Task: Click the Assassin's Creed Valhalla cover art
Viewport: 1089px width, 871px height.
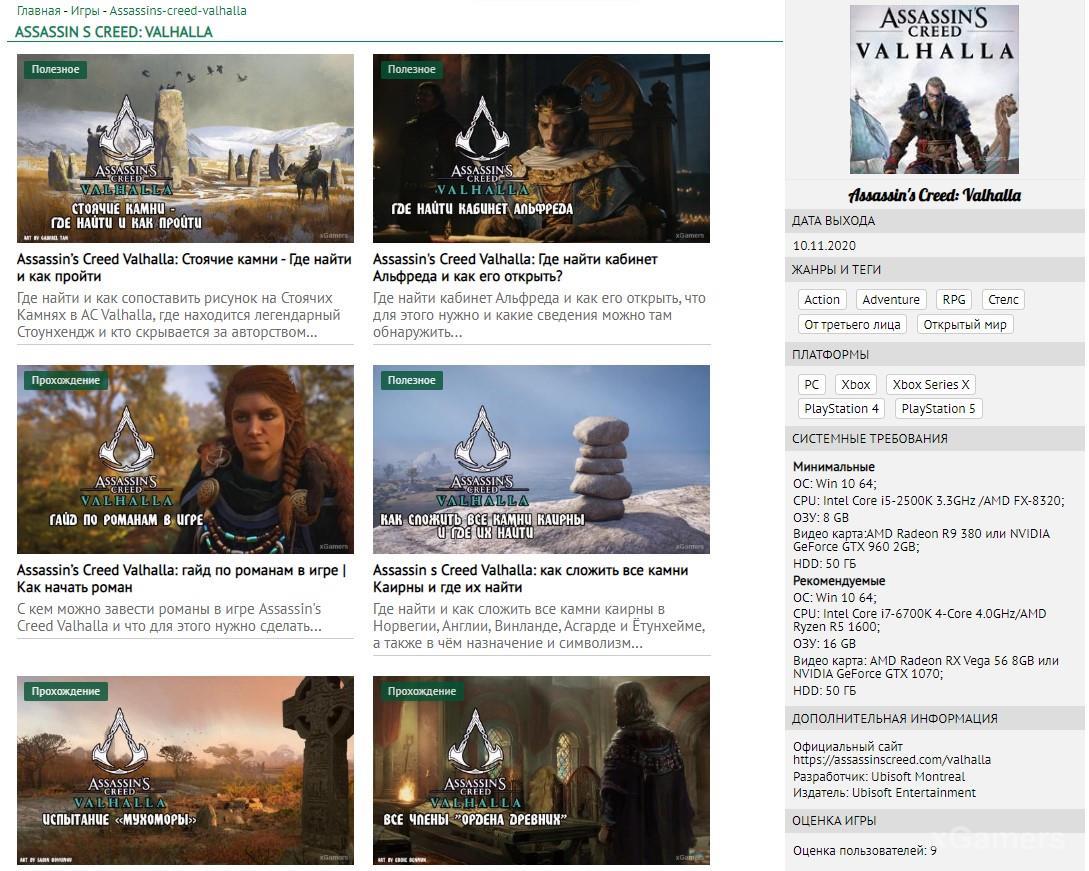Action: 934,90
